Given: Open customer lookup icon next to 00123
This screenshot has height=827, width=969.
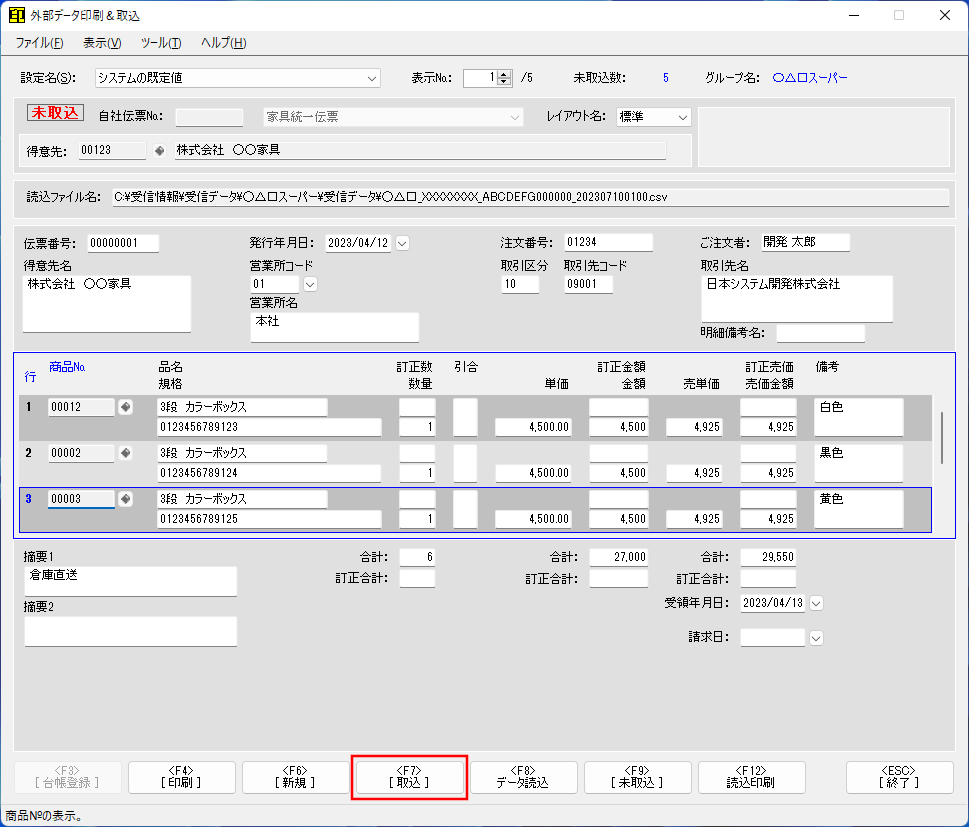Looking at the screenshot, I should click(x=159, y=151).
